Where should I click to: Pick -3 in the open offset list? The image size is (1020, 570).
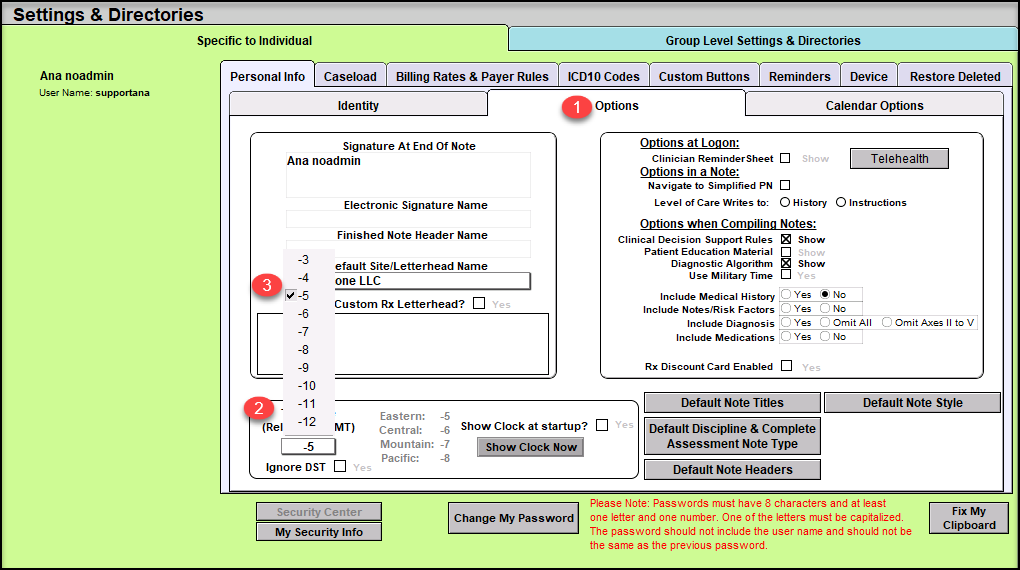pos(303,259)
